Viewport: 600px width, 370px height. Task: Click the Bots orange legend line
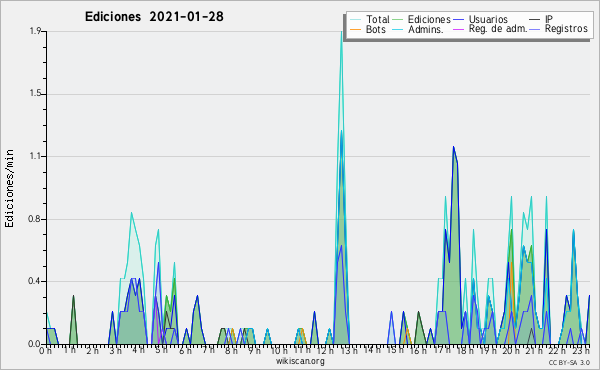(355, 29)
